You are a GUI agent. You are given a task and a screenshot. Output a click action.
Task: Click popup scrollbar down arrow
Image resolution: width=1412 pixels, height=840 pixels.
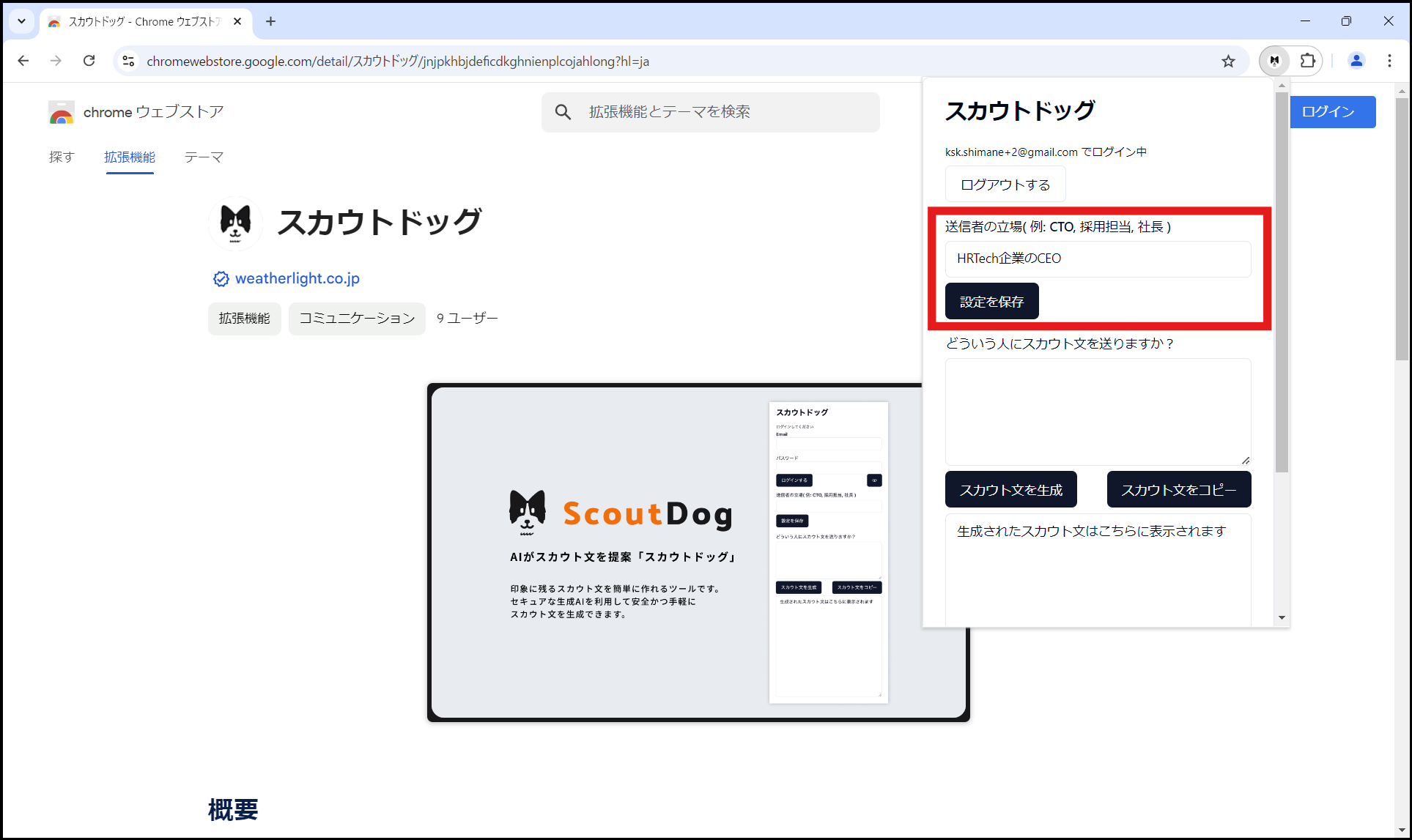point(1282,617)
